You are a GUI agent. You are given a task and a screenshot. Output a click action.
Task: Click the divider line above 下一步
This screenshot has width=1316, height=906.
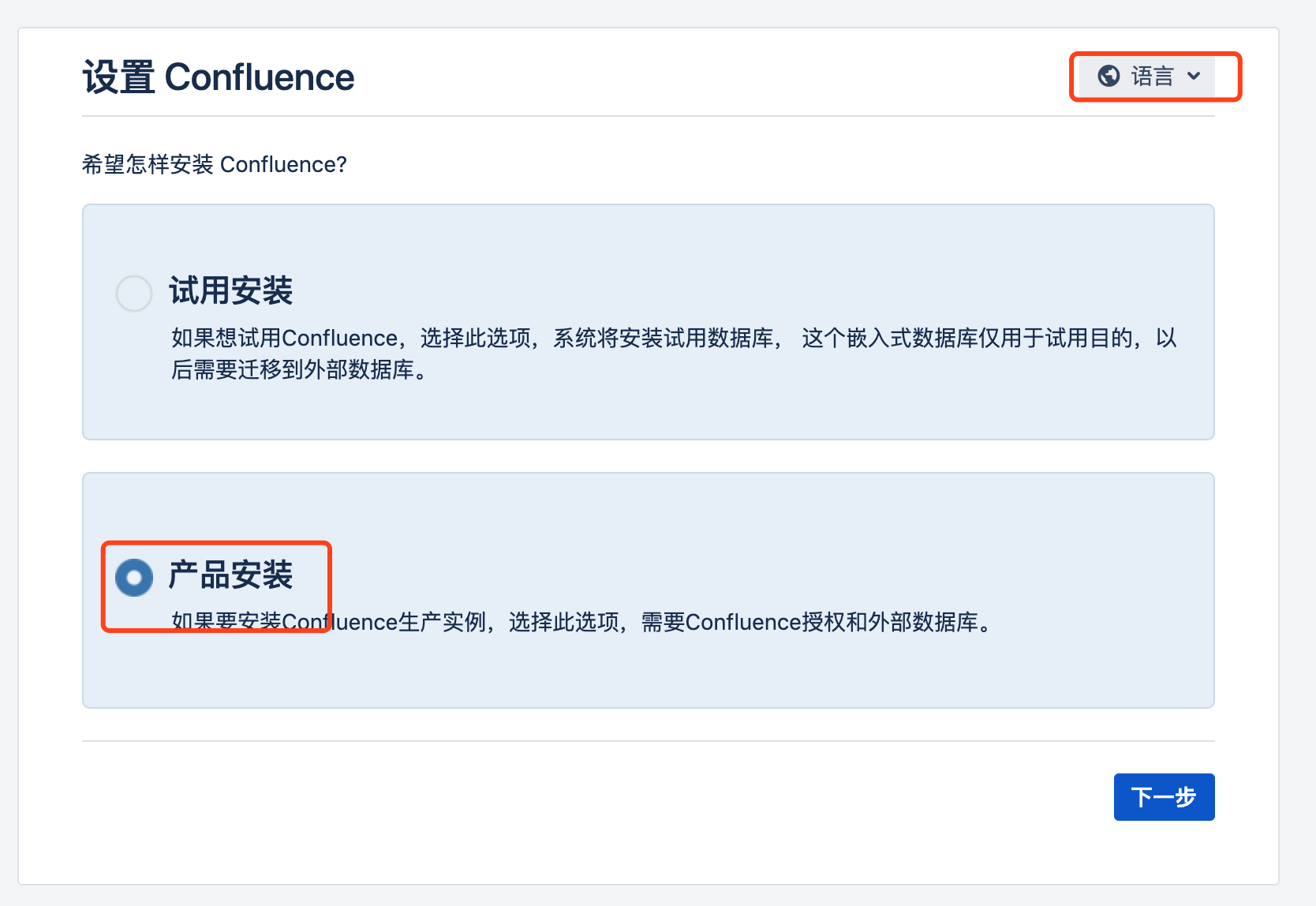coord(631,741)
